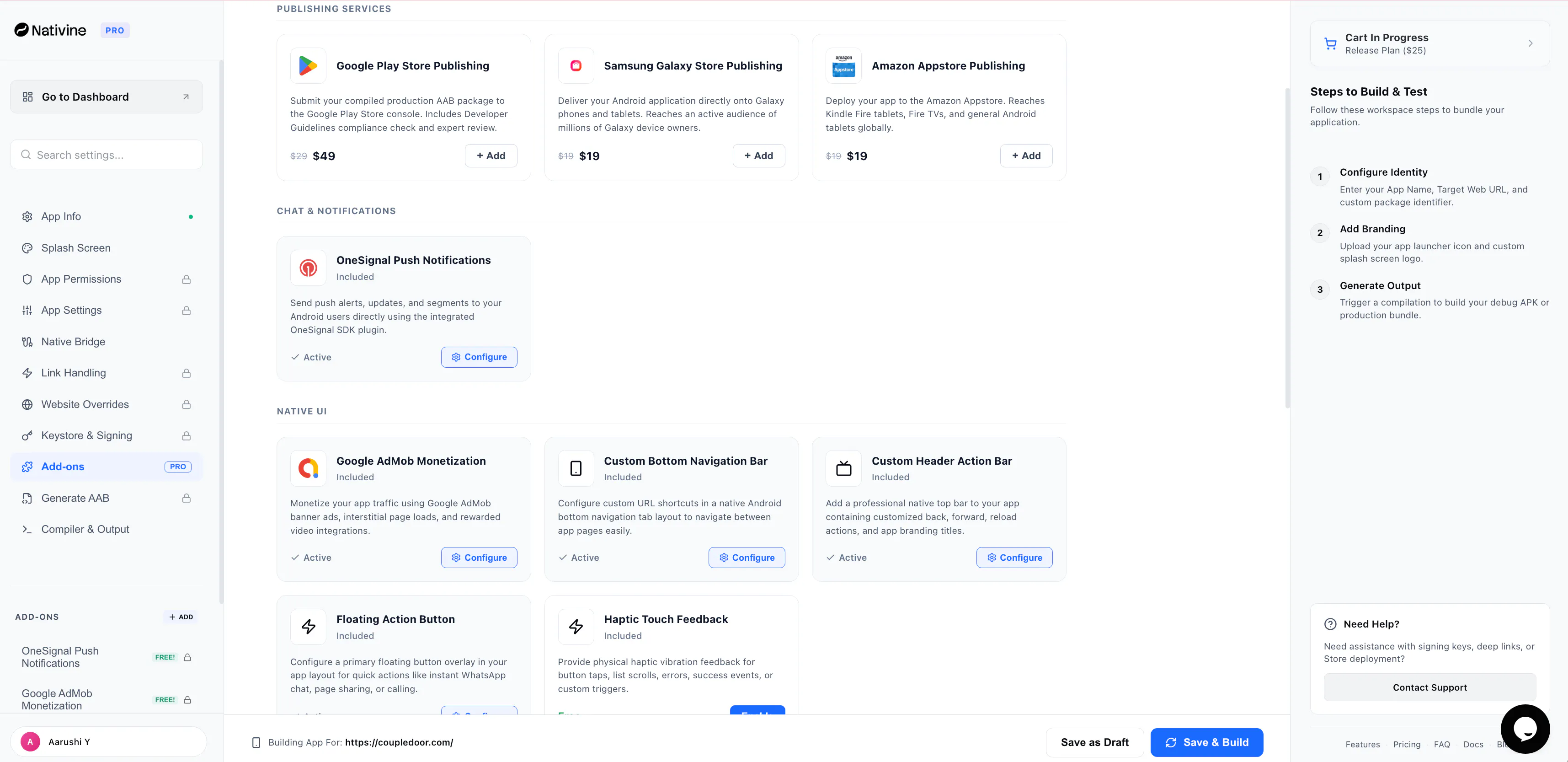
Task: Click the main content scrollbar
Action: 1287,248
